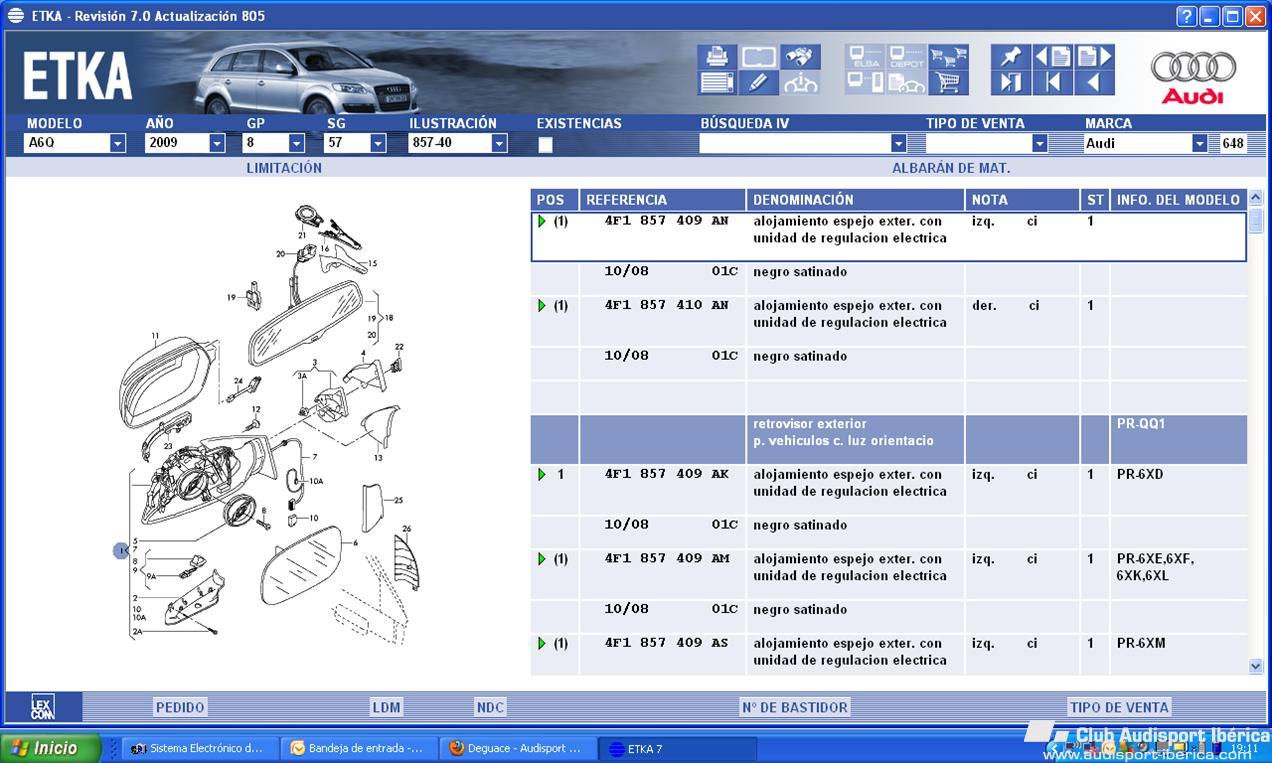Open the MARCA dropdown showing Audi
Viewport: 1272px width, 763px height.
[1199, 144]
